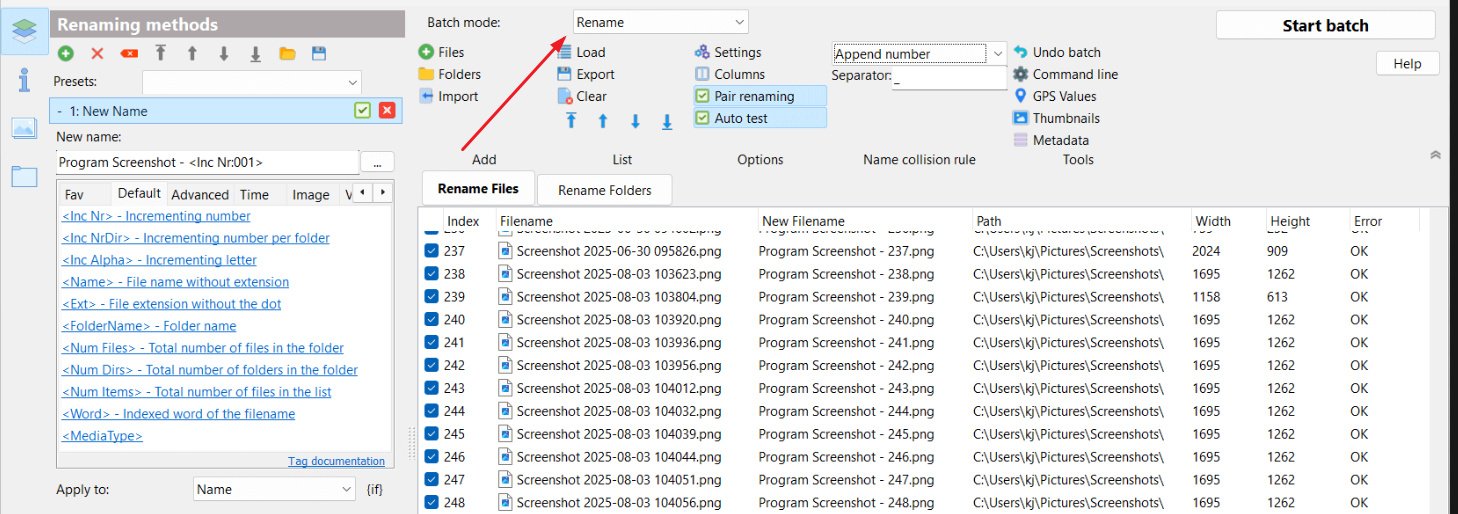Open the image sidebar panel icon
This screenshot has width=1458, height=514.
pos(24,128)
